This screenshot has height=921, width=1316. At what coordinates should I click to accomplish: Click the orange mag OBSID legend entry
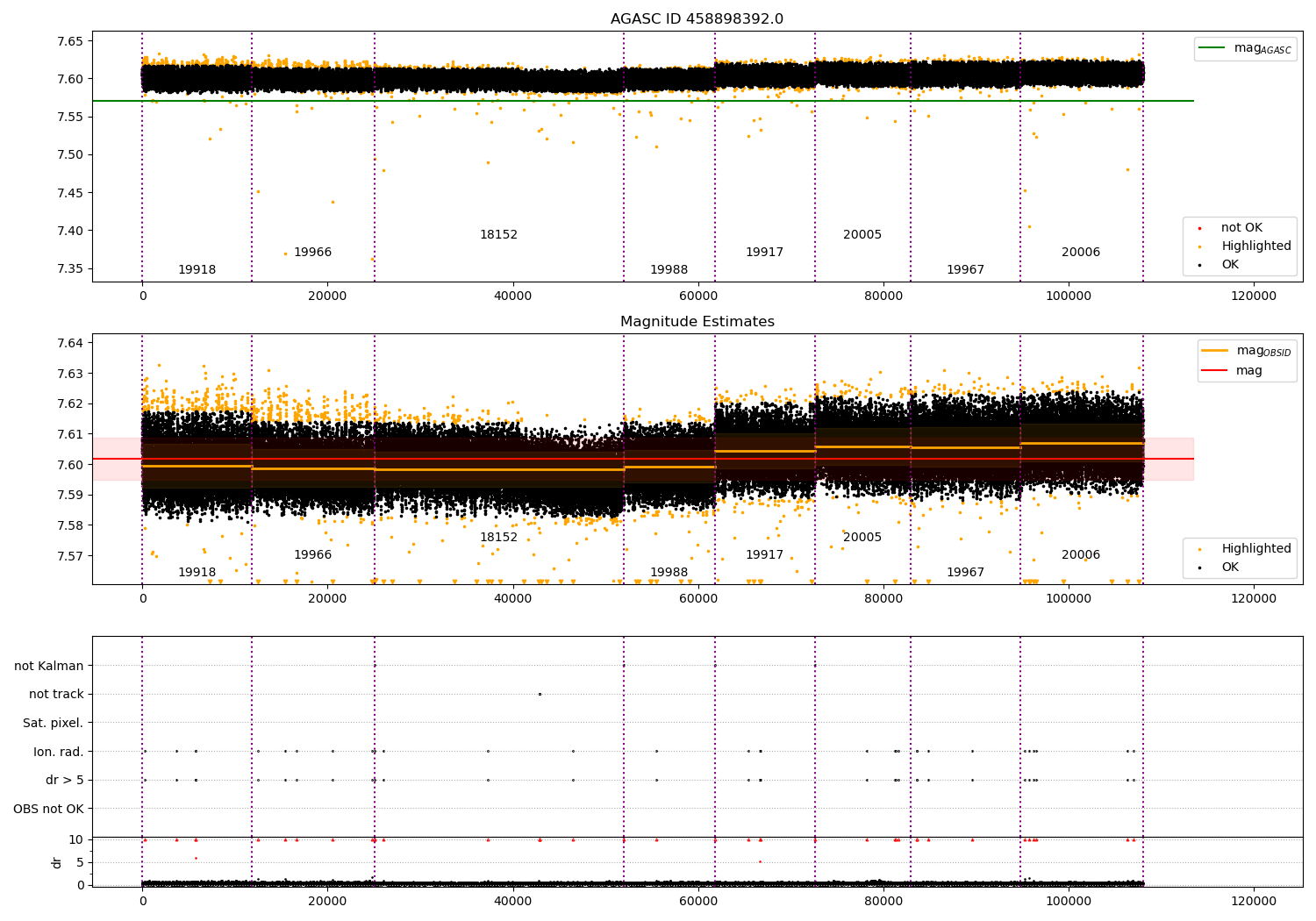coord(1215,350)
